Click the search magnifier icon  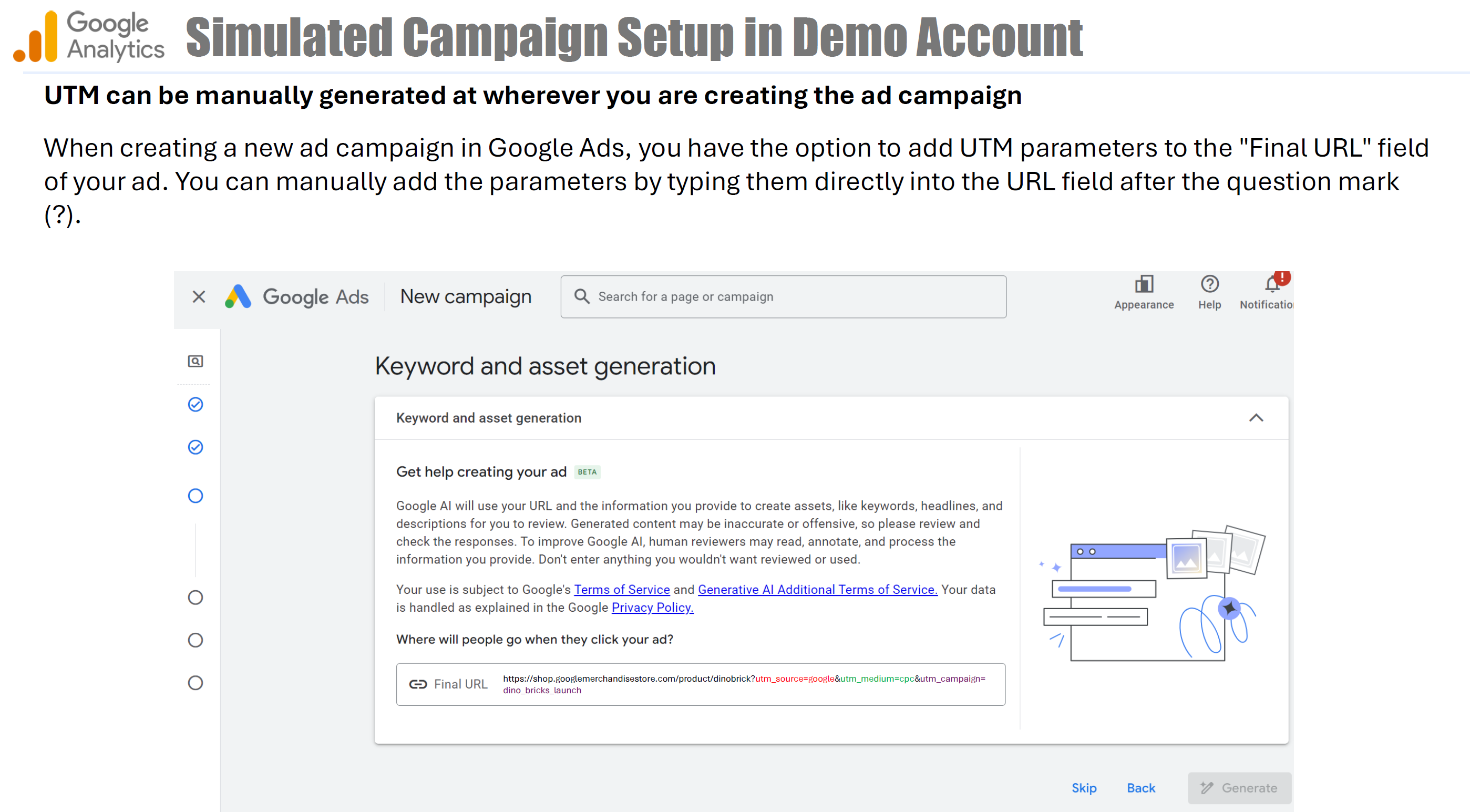tap(581, 296)
